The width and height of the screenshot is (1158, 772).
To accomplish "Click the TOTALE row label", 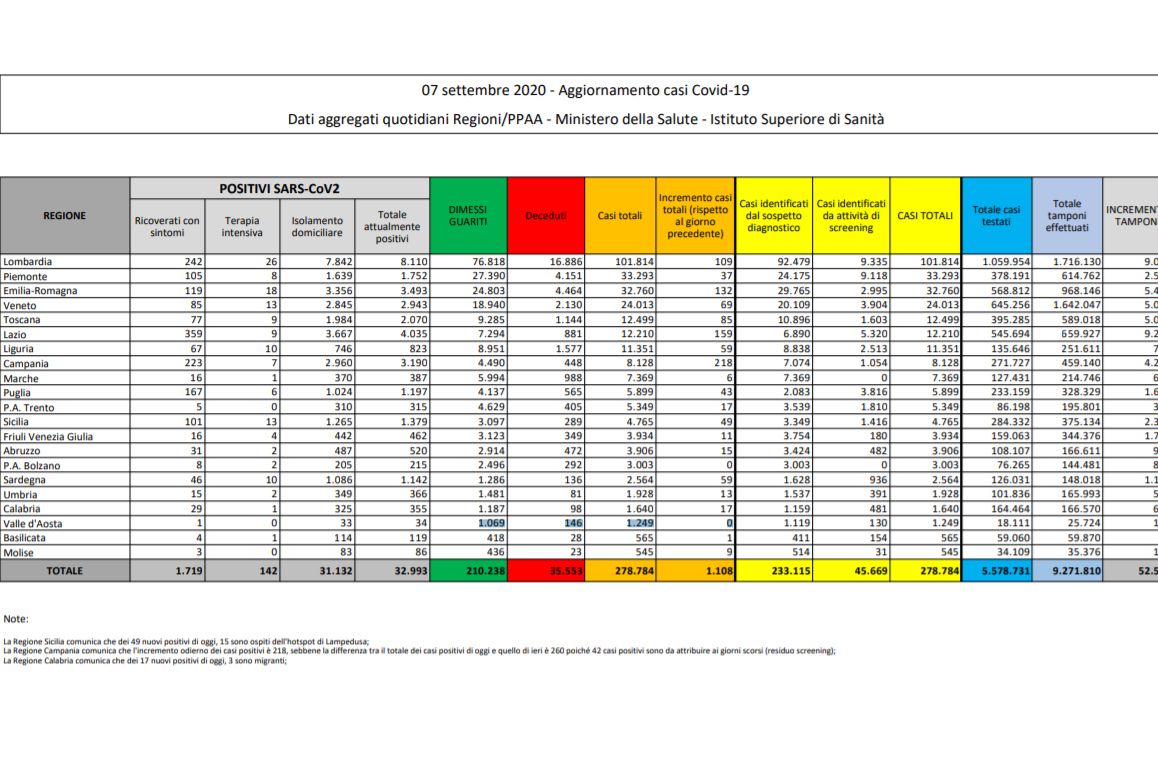I will click(x=65, y=571).
